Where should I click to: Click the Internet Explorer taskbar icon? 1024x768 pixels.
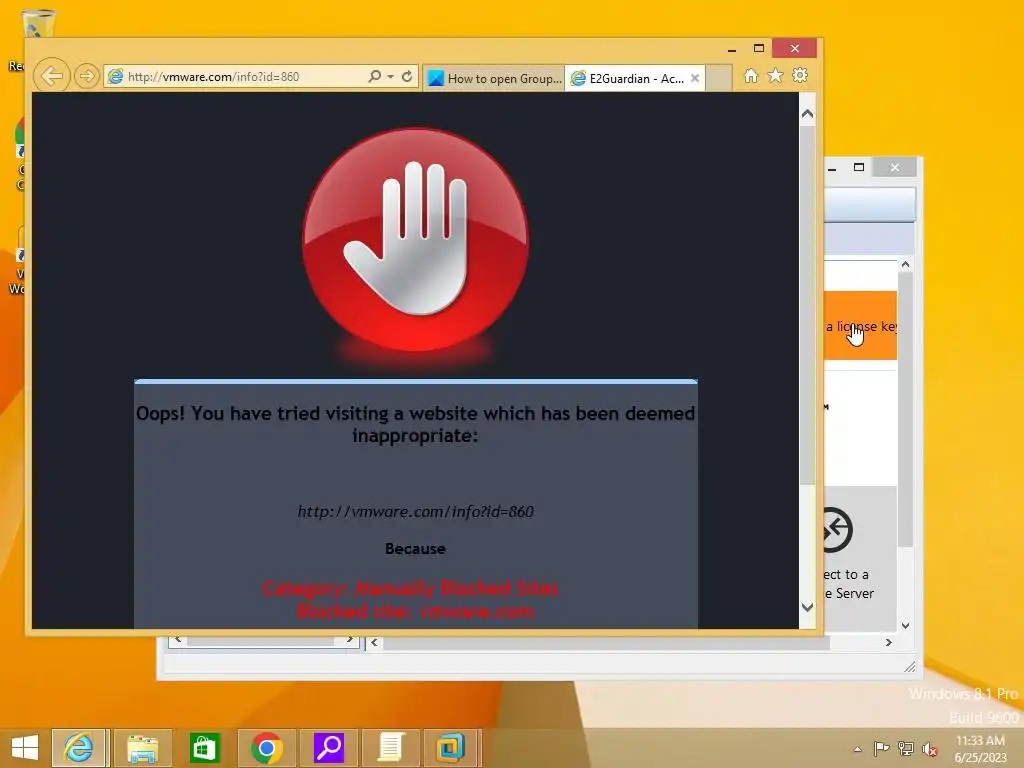[78, 748]
